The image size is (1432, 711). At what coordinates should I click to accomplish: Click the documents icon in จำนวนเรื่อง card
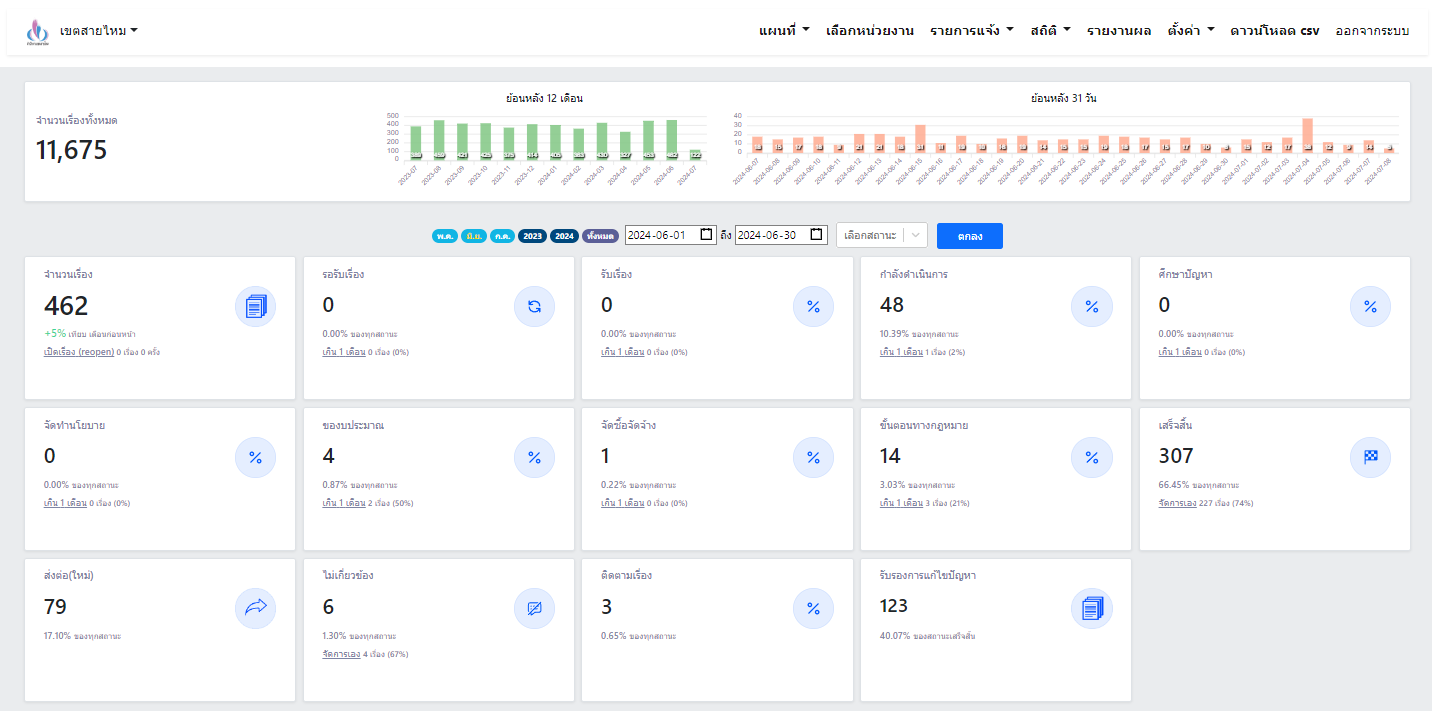coord(255,307)
